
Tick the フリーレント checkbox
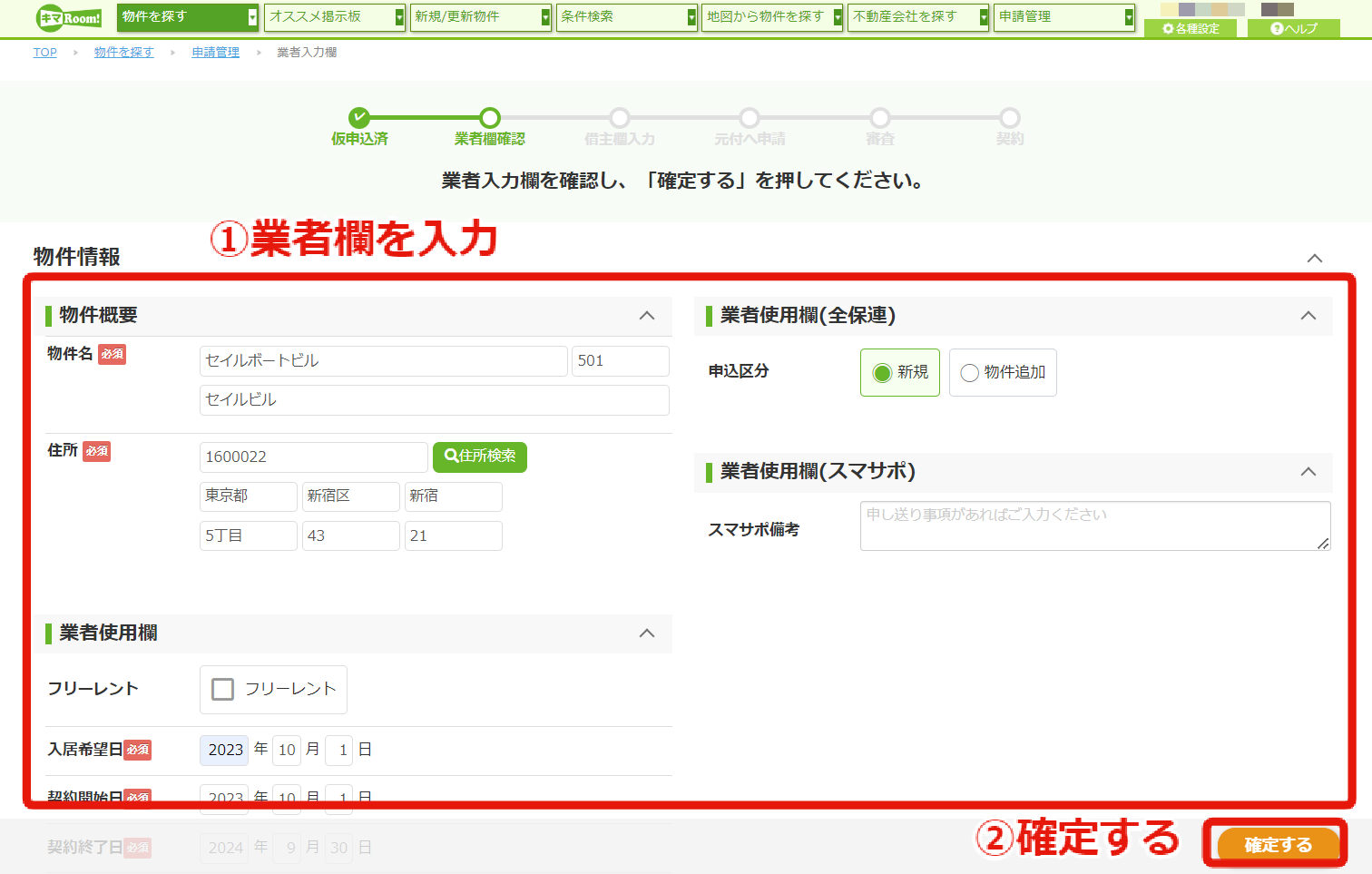(222, 690)
